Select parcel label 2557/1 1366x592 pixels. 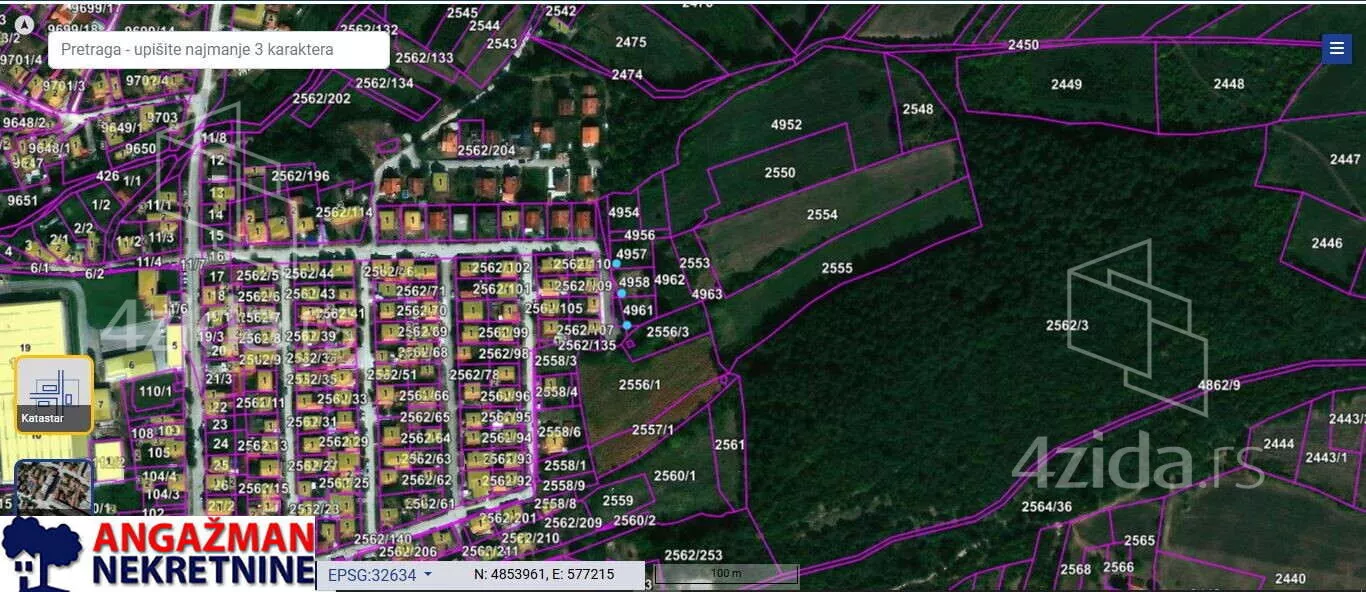(652, 430)
